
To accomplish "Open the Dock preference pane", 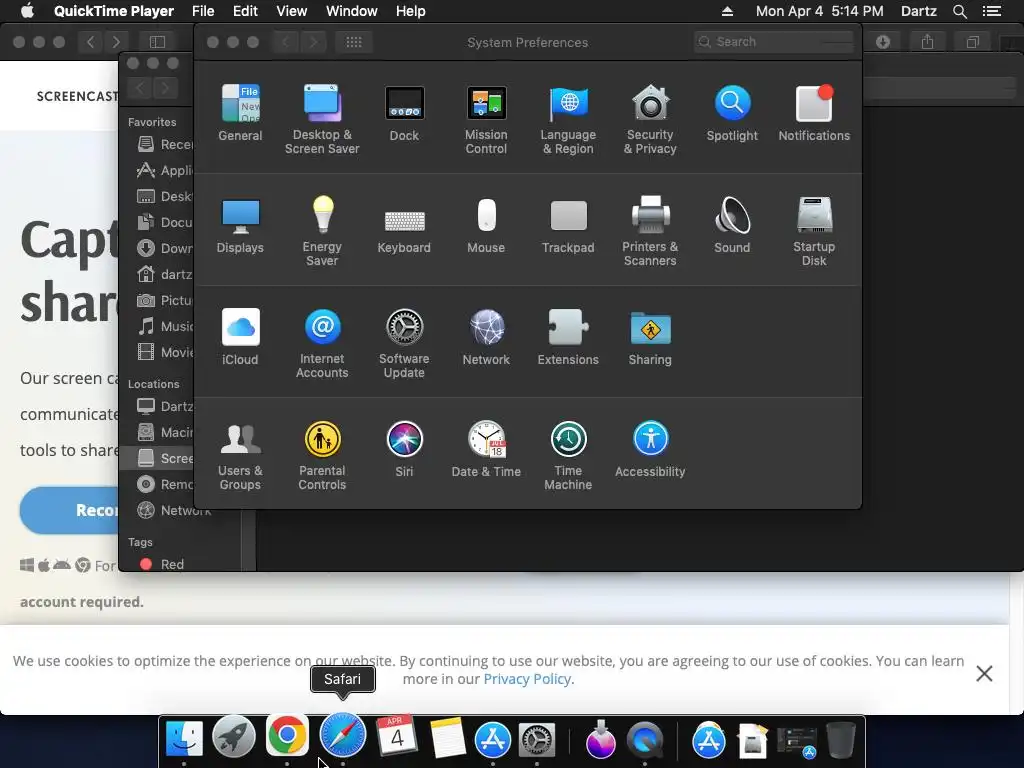I will 404,112.
